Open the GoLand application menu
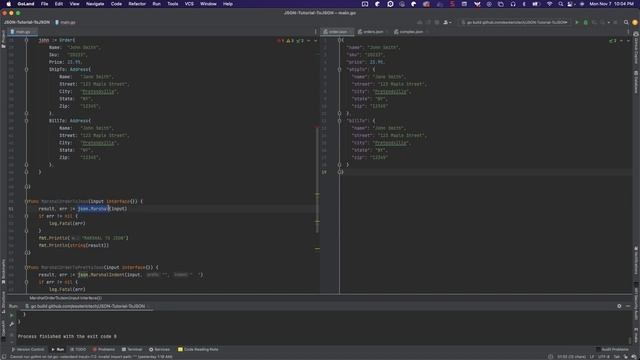This screenshot has height=360, width=640. [26, 4]
